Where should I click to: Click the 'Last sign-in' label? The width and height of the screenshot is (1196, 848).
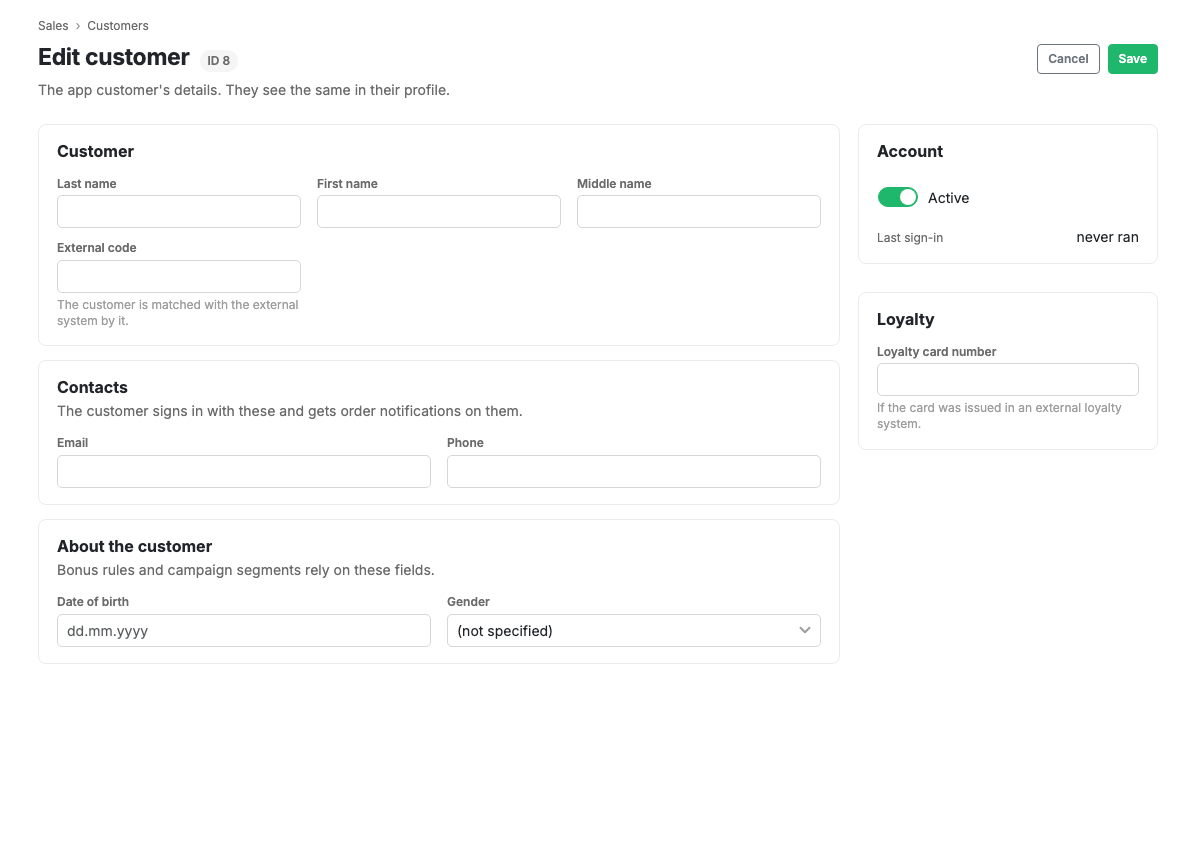[909, 238]
